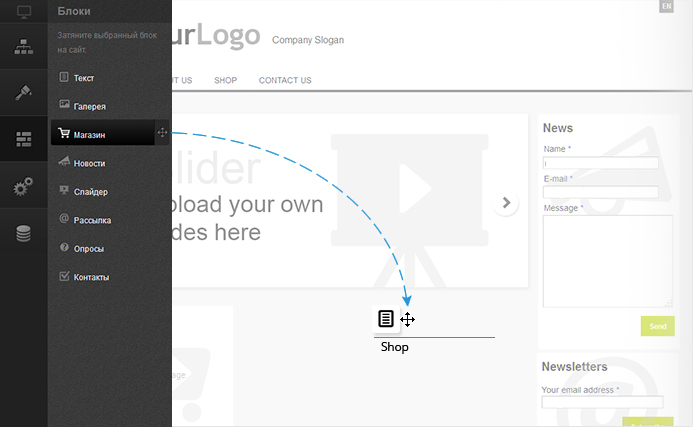This screenshot has height=427, width=693.
Task: Click the Shop label under drop line
Action: (395, 347)
